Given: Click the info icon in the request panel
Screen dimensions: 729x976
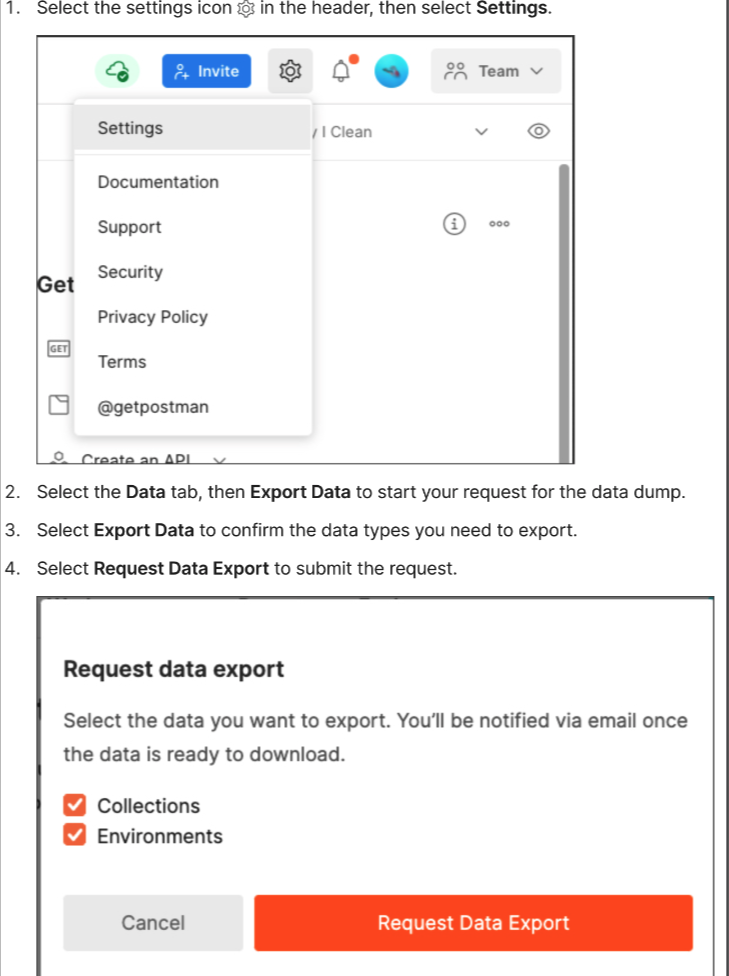Looking at the screenshot, I should 453,223.
